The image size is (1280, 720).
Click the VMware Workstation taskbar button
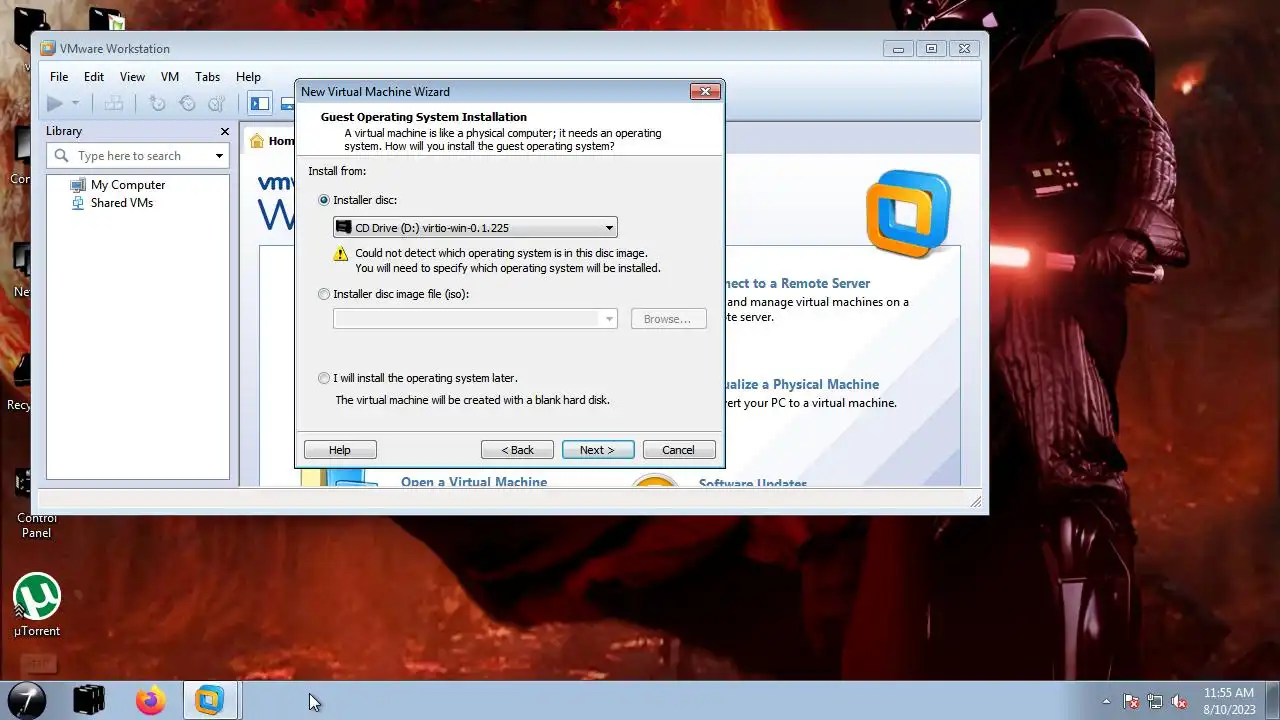210,700
